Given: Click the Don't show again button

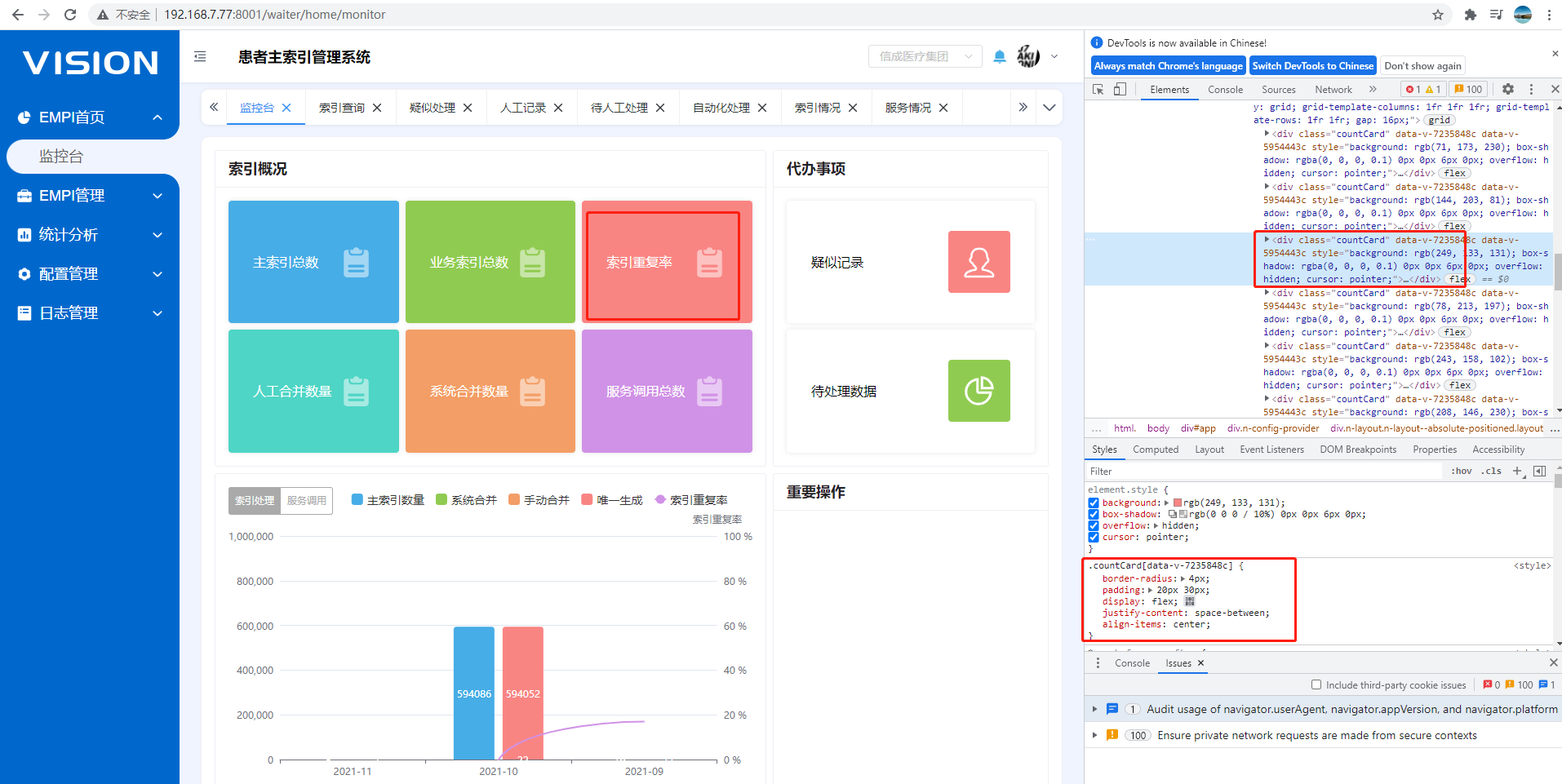Looking at the screenshot, I should tap(1422, 66).
